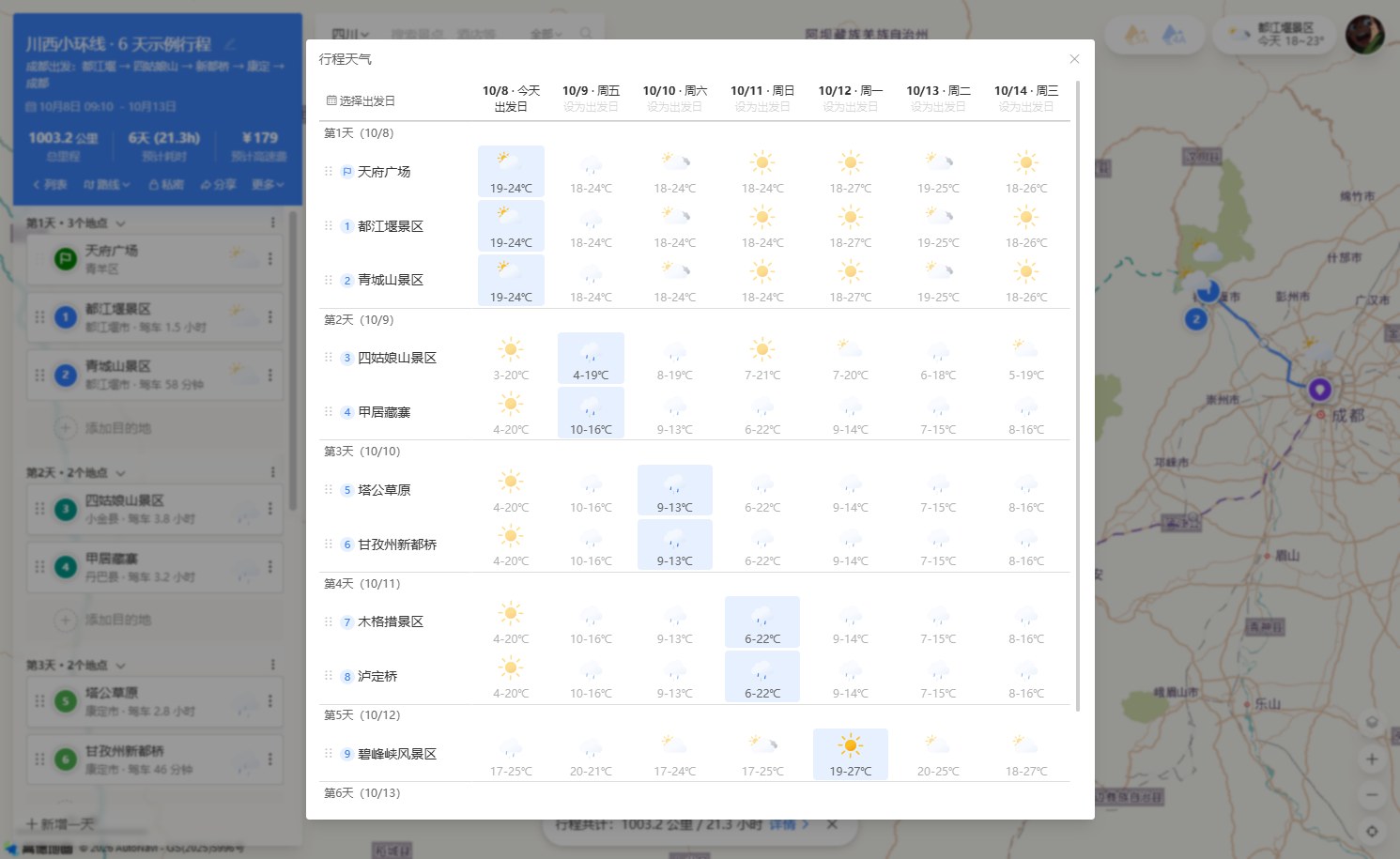
Task: Select 天府广场 weather cell for 10/8
Action: tap(511, 172)
